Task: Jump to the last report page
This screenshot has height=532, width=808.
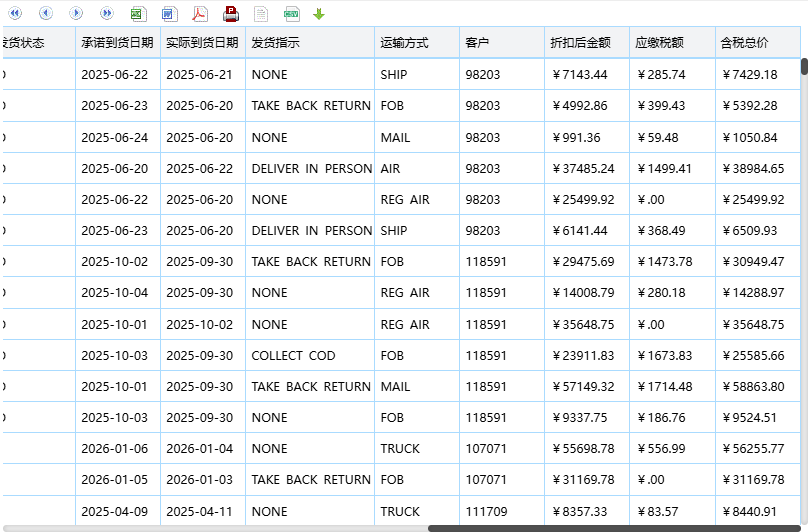Action: [x=107, y=13]
